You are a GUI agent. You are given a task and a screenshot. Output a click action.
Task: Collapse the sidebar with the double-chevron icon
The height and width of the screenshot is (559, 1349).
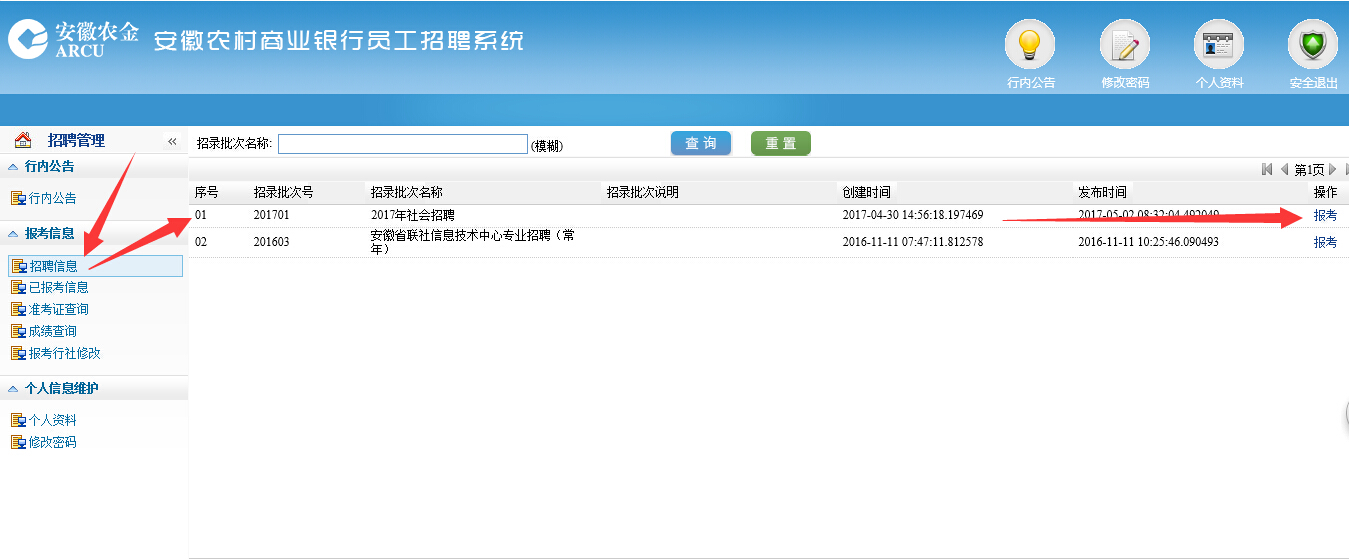(x=171, y=141)
